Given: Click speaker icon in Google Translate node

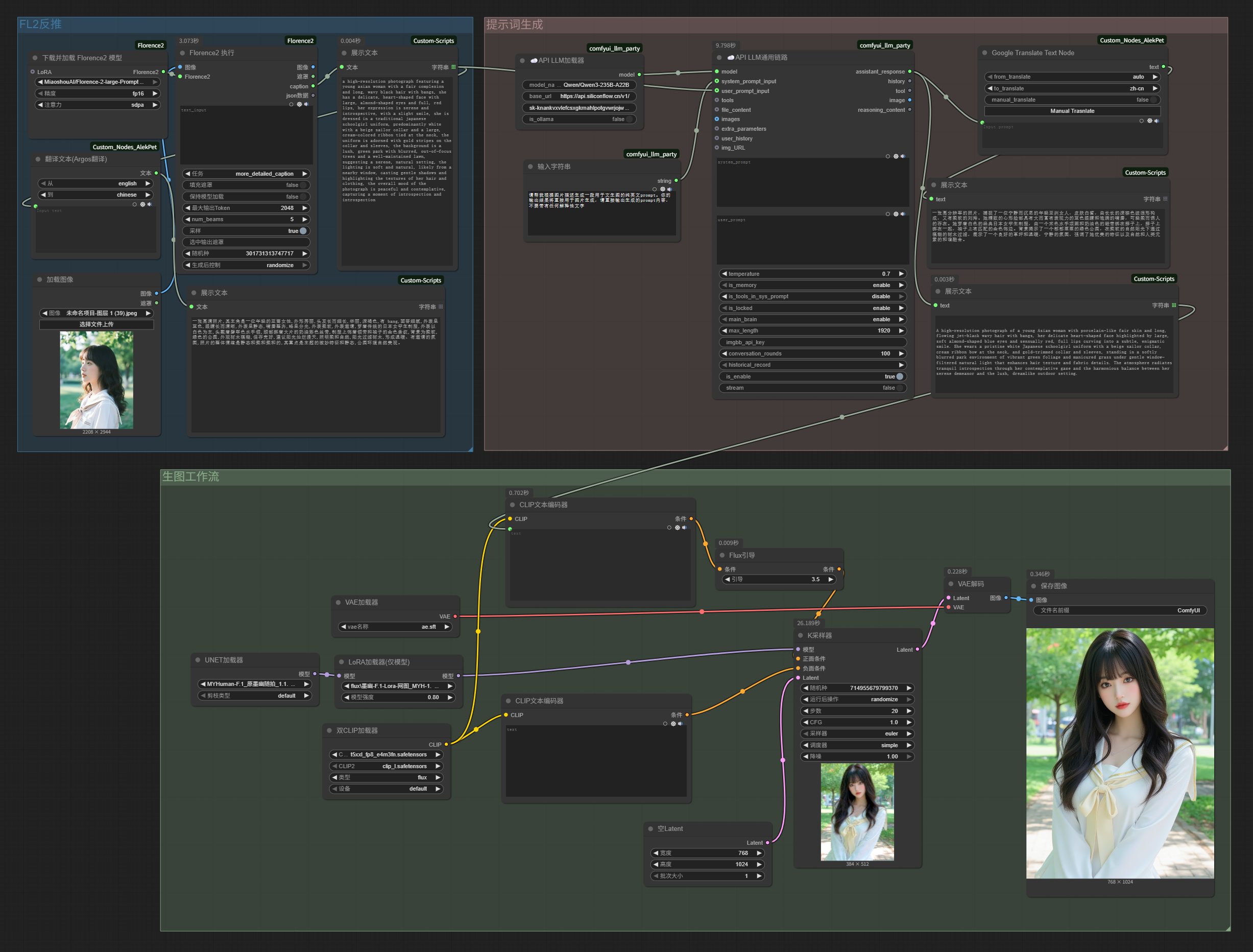Looking at the screenshot, I should coord(1156,121).
